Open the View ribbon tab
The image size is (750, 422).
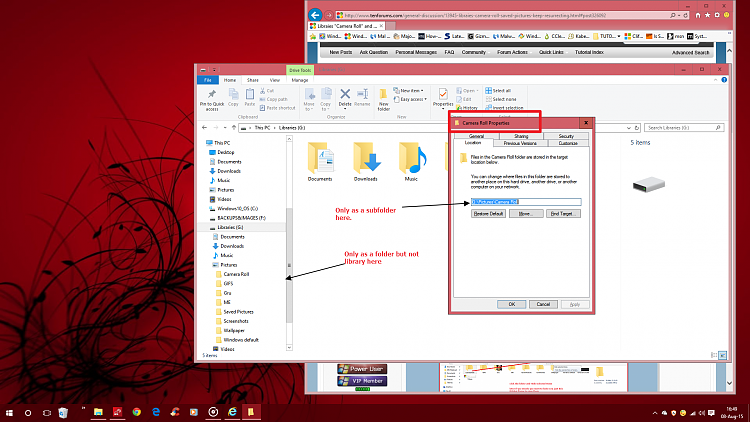(273, 80)
